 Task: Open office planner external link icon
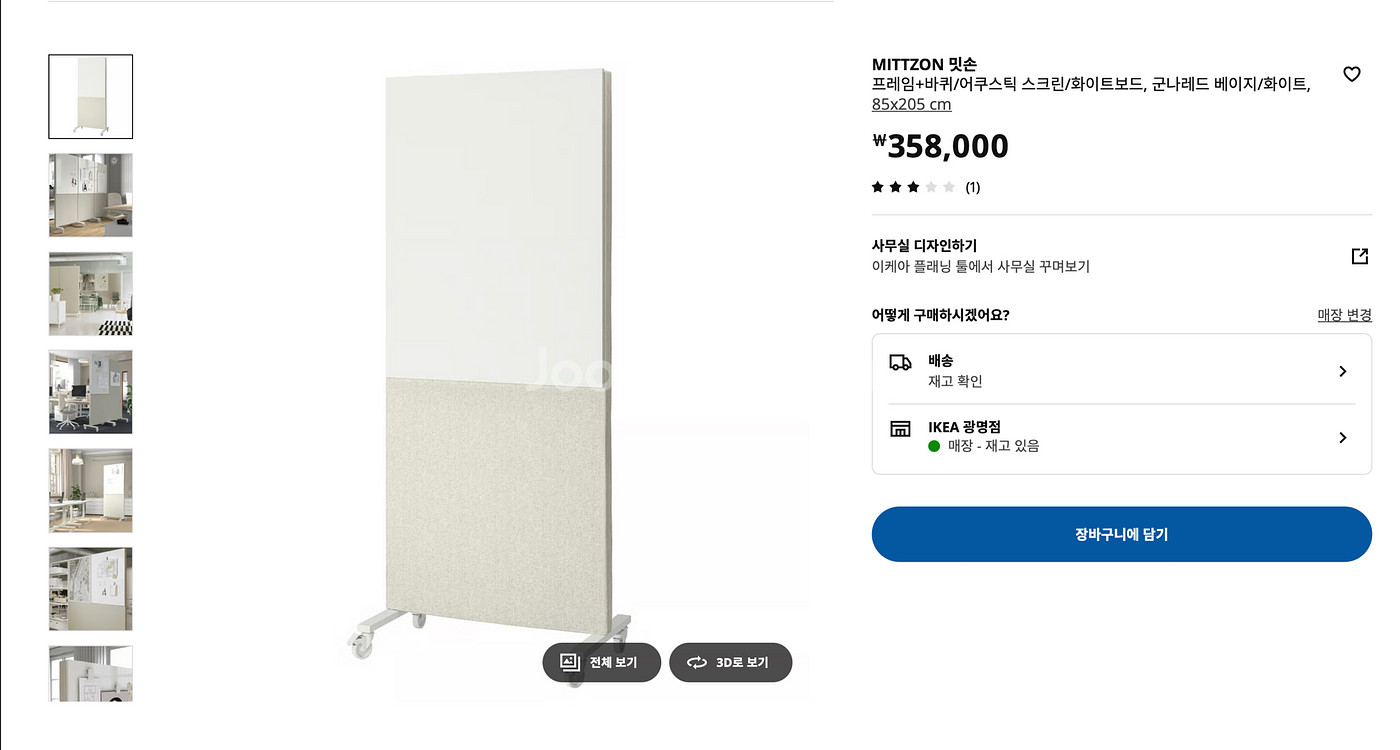point(1359,256)
